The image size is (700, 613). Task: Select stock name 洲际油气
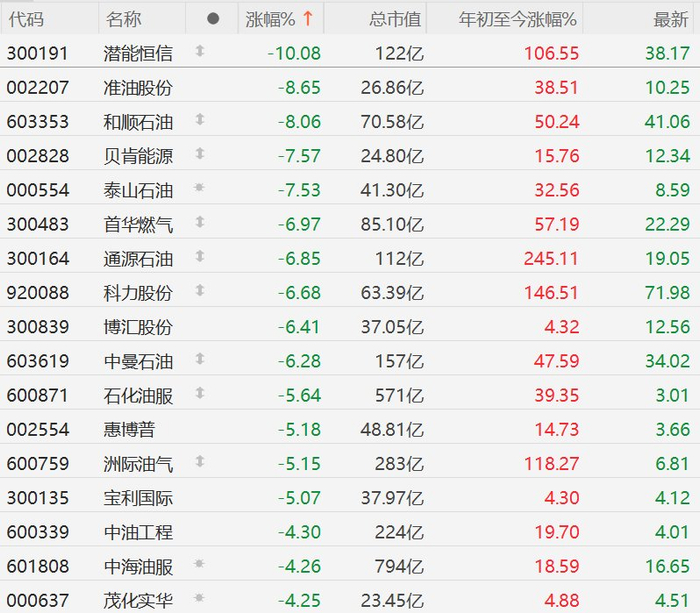[138, 464]
